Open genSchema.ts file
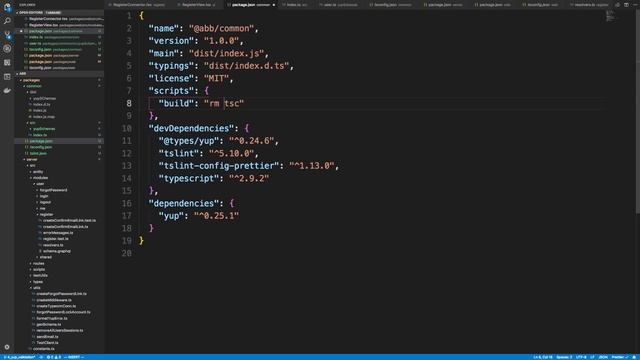 click(49, 324)
